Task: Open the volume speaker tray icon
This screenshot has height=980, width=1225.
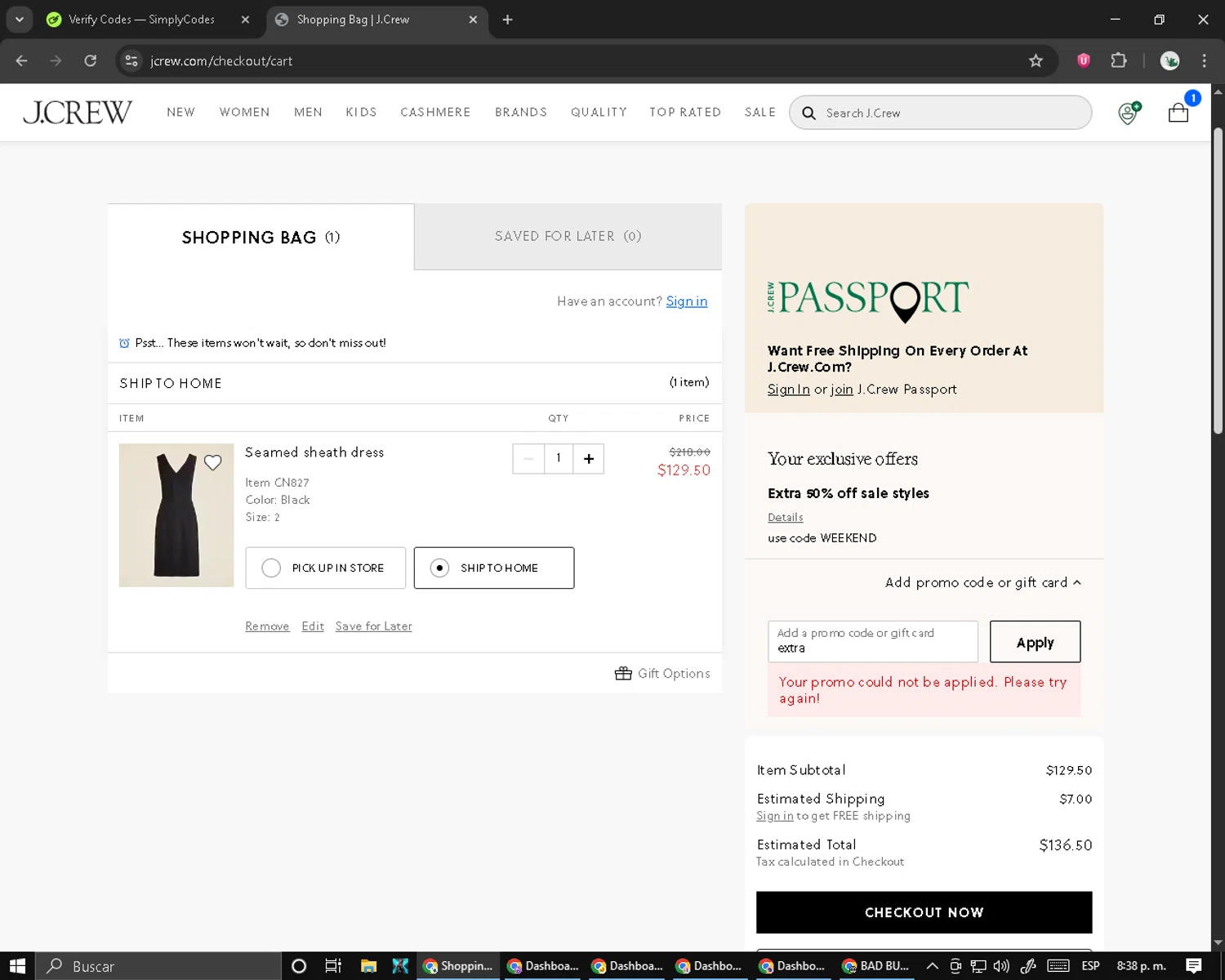Action: tap(1001, 966)
